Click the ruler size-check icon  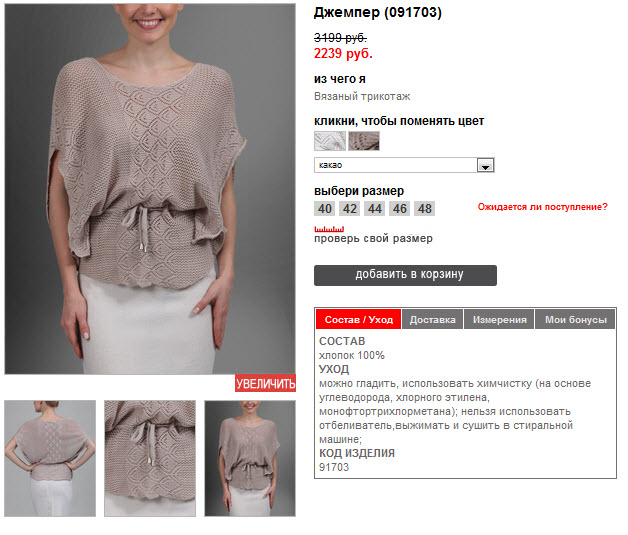pyautogui.click(x=329, y=229)
